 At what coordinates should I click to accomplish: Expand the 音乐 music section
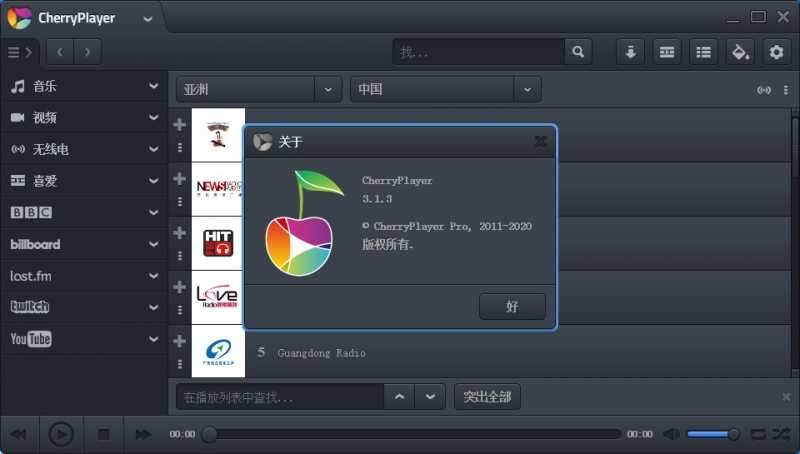[153, 86]
